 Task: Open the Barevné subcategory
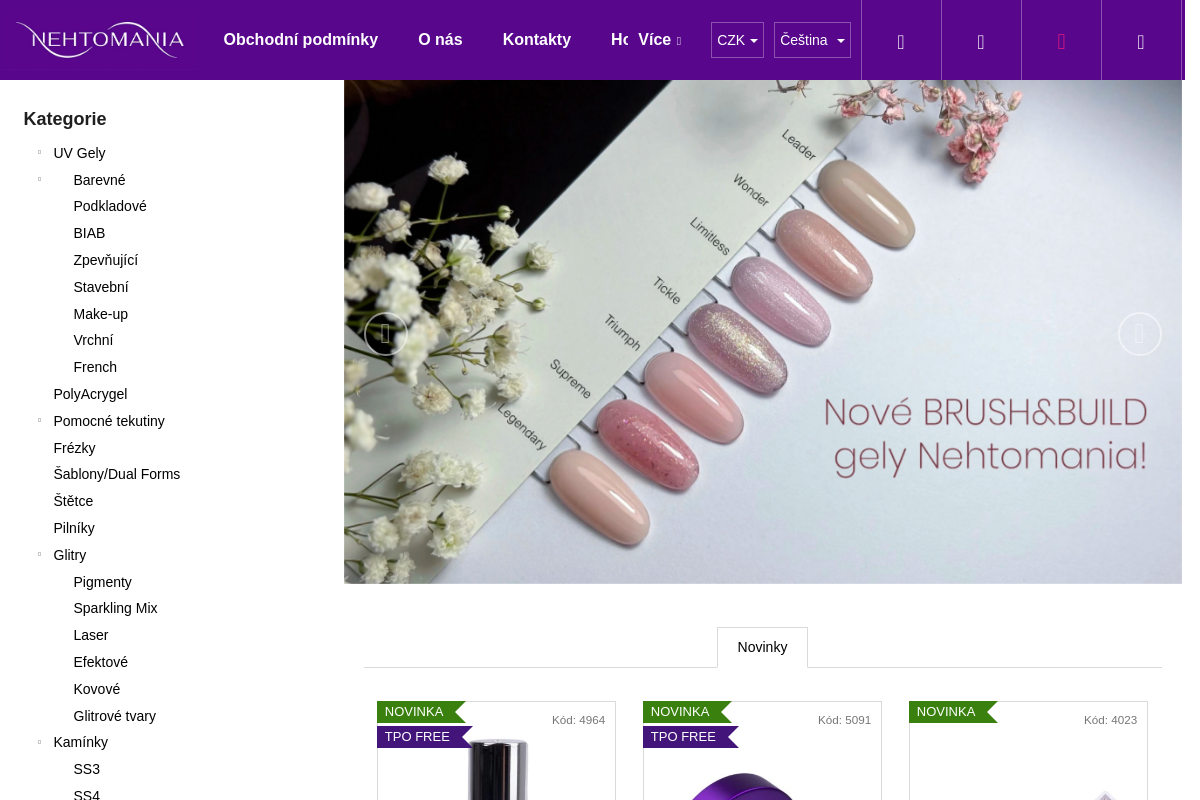point(99,180)
